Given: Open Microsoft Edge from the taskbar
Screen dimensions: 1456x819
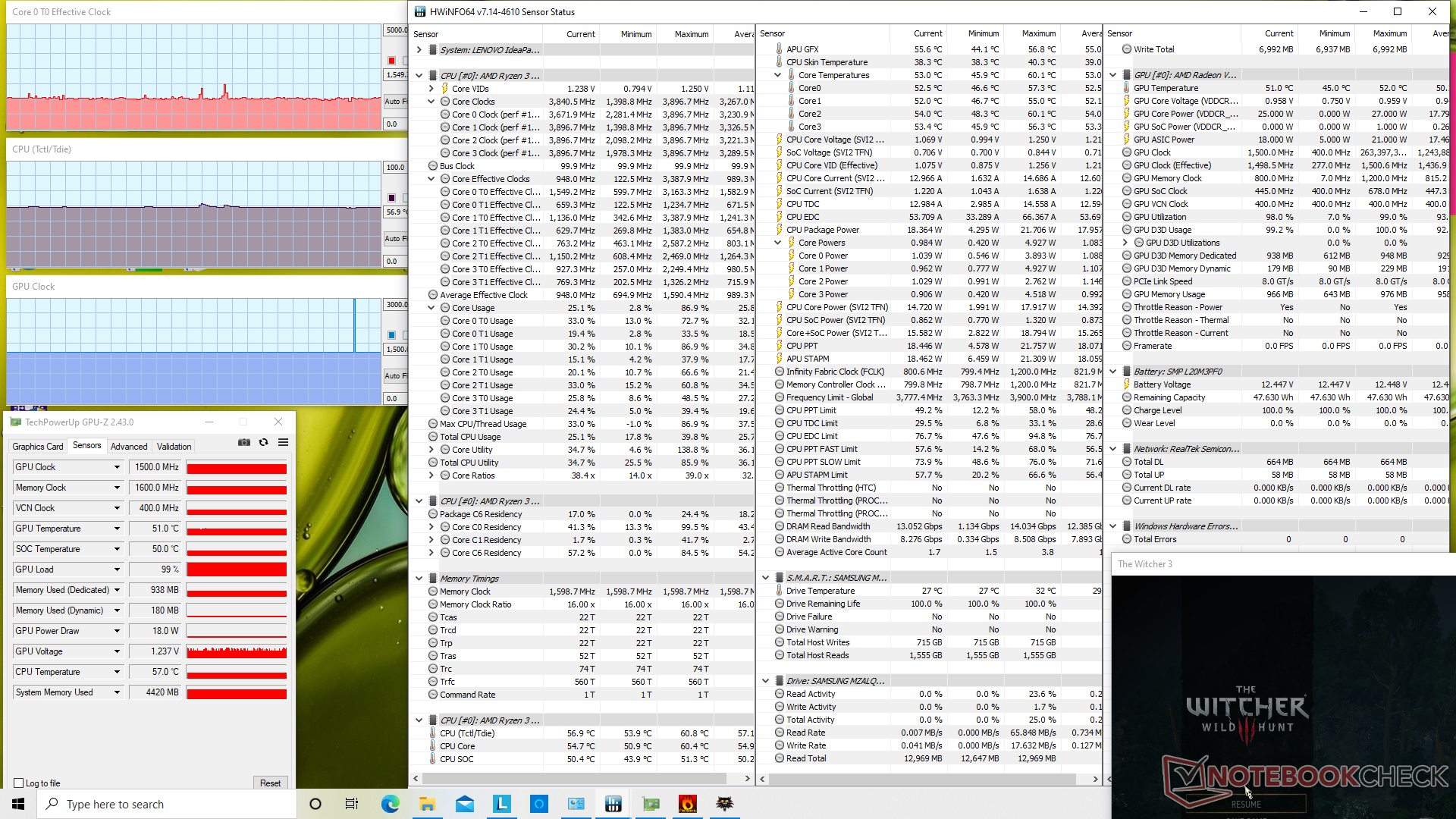Looking at the screenshot, I should [391, 804].
